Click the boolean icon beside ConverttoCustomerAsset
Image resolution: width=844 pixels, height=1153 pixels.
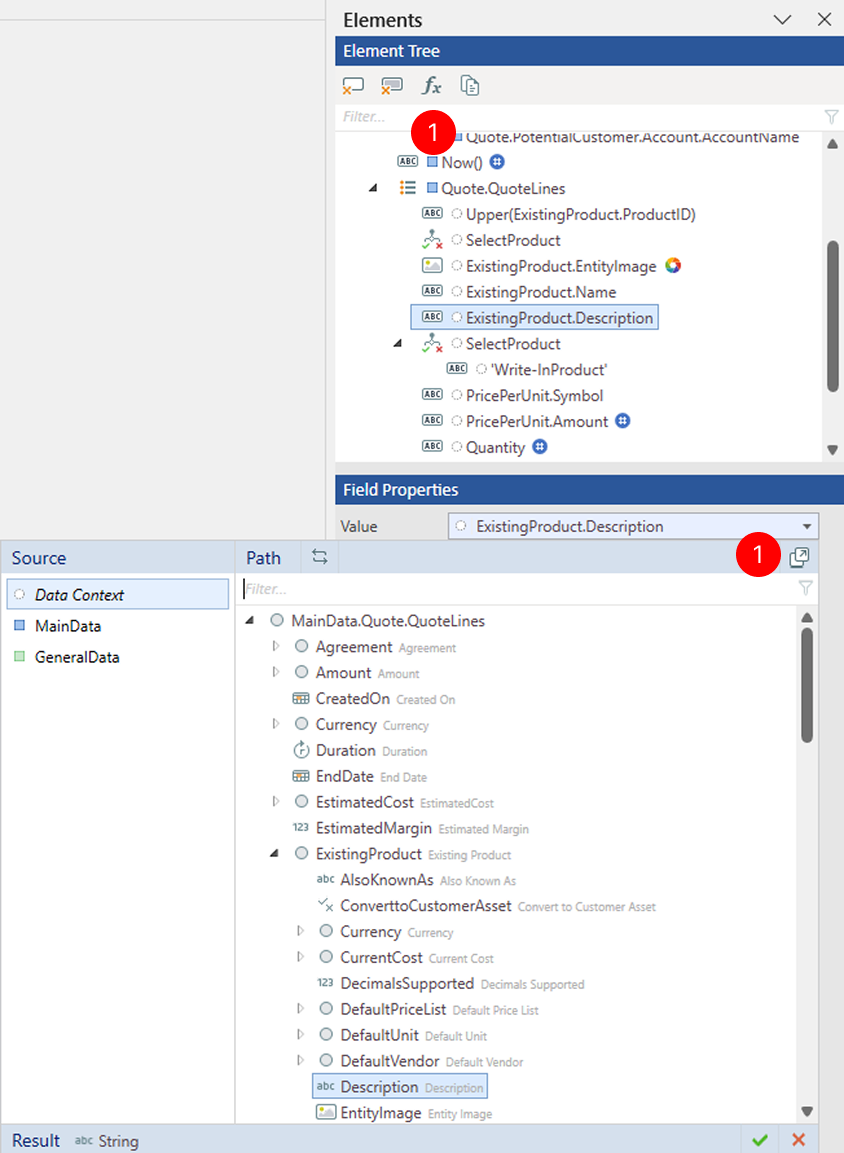click(325, 905)
